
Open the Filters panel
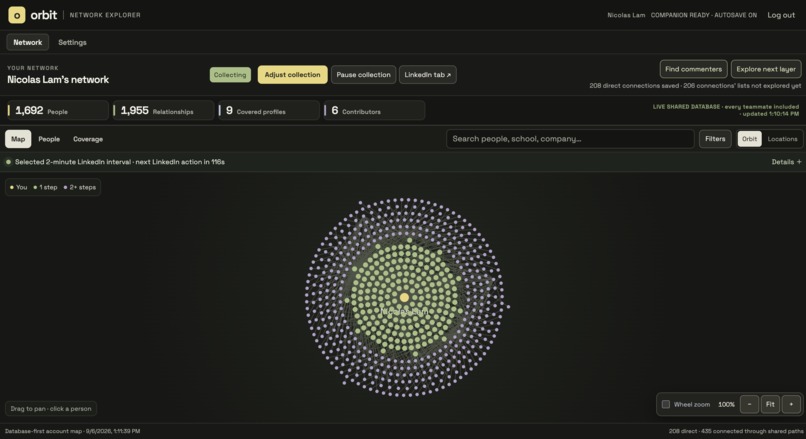tap(715, 139)
